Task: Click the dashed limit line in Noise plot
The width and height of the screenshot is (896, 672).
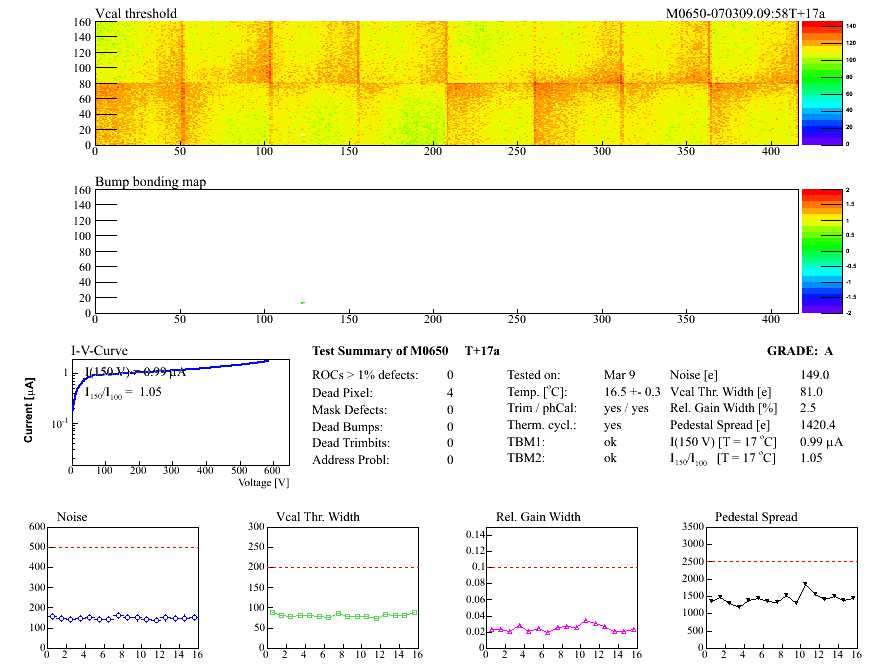Action: pyautogui.click(x=120, y=547)
